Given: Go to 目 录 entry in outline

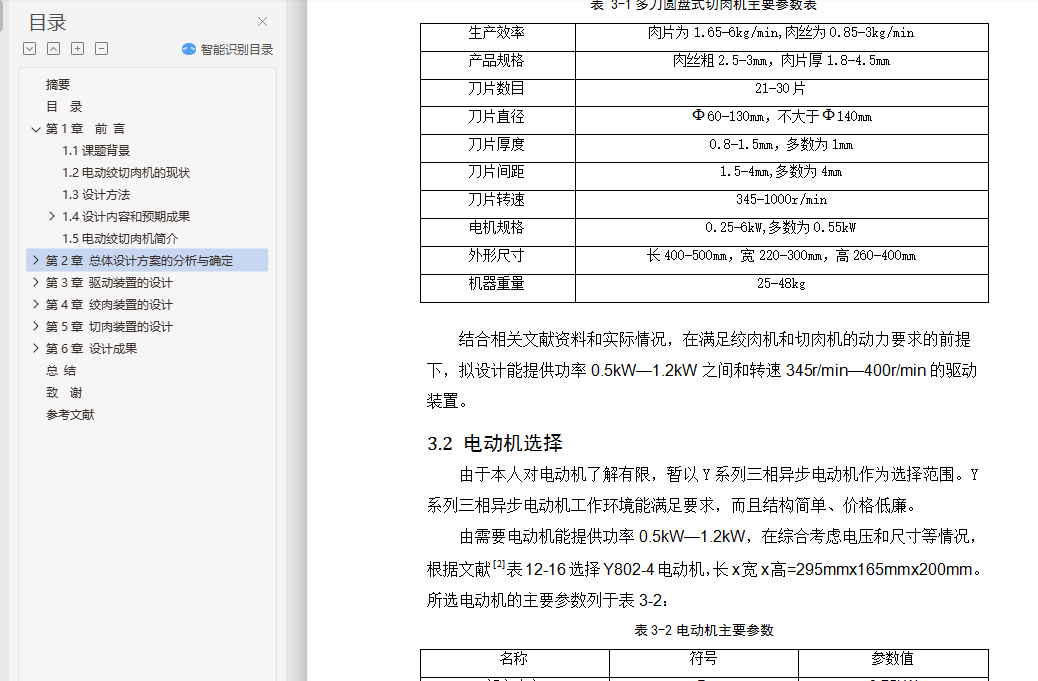Looking at the screenshot, I should click(x=64, y=107).
